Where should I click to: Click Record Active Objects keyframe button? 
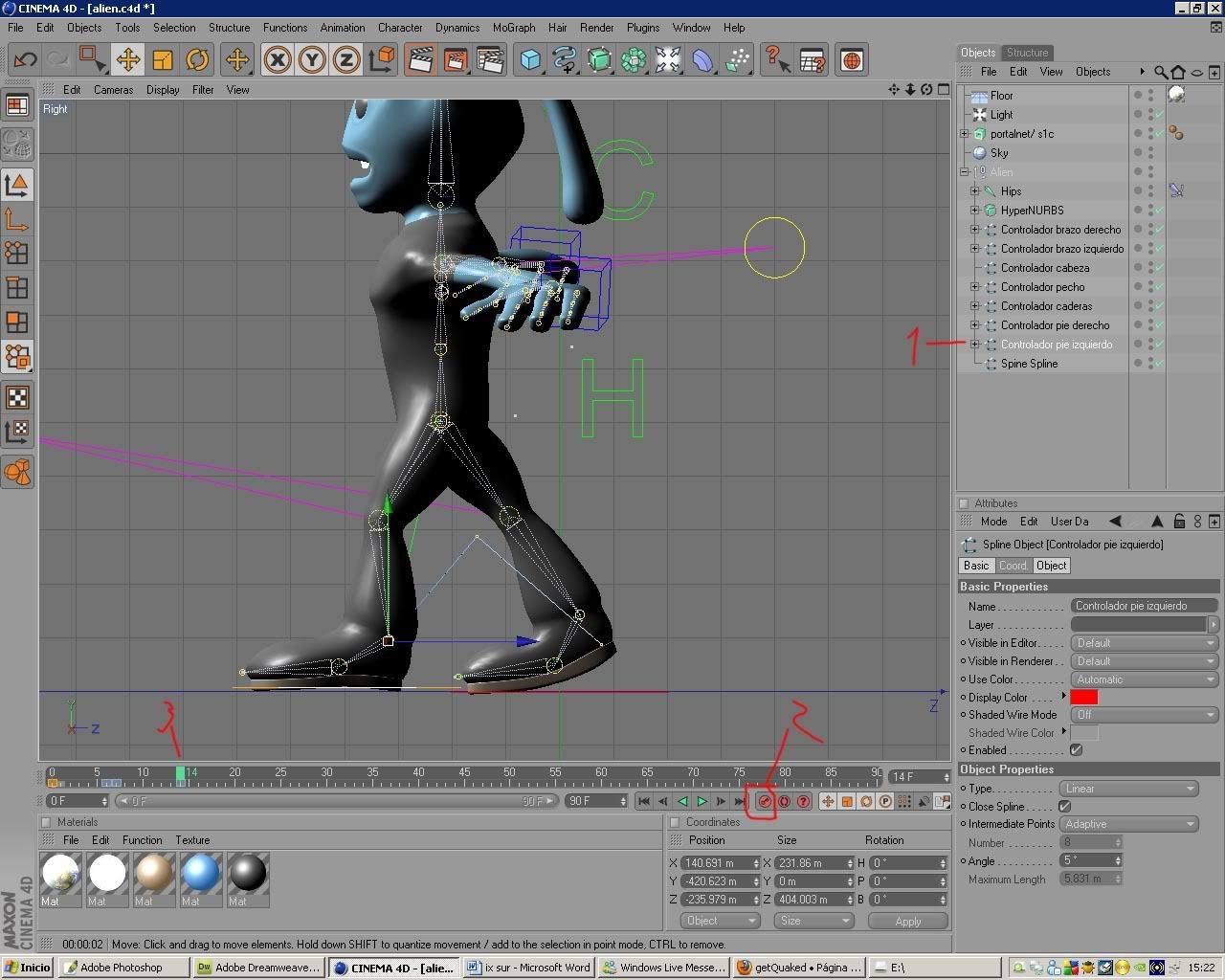coord(765,801)
